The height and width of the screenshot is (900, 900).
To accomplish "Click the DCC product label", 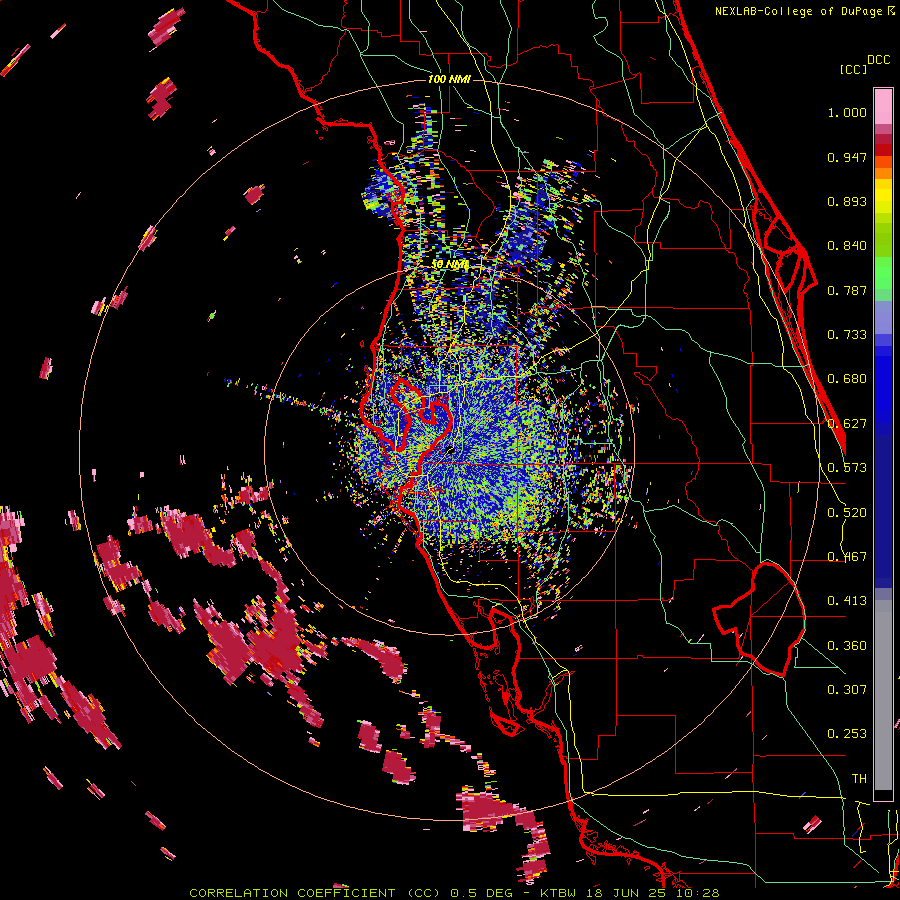I will pyautogui.click(x=878, y=60).
